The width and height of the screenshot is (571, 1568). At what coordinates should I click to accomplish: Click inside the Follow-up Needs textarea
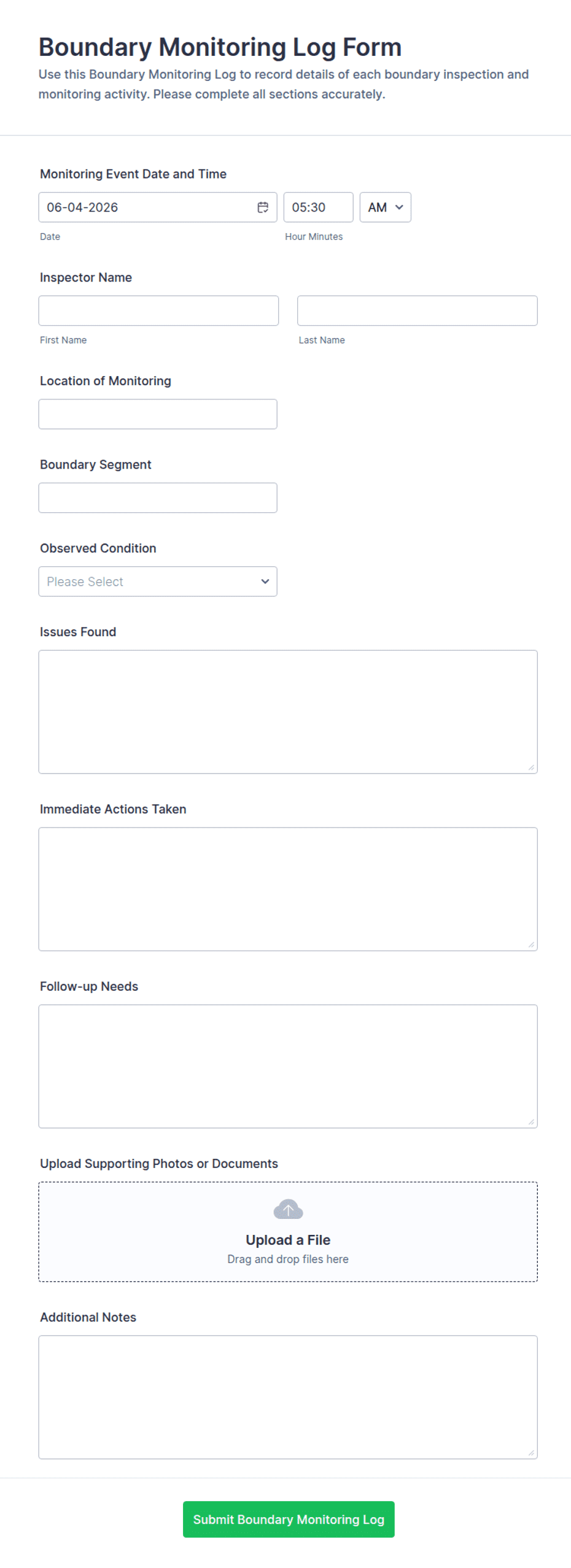click(288, 1066)
